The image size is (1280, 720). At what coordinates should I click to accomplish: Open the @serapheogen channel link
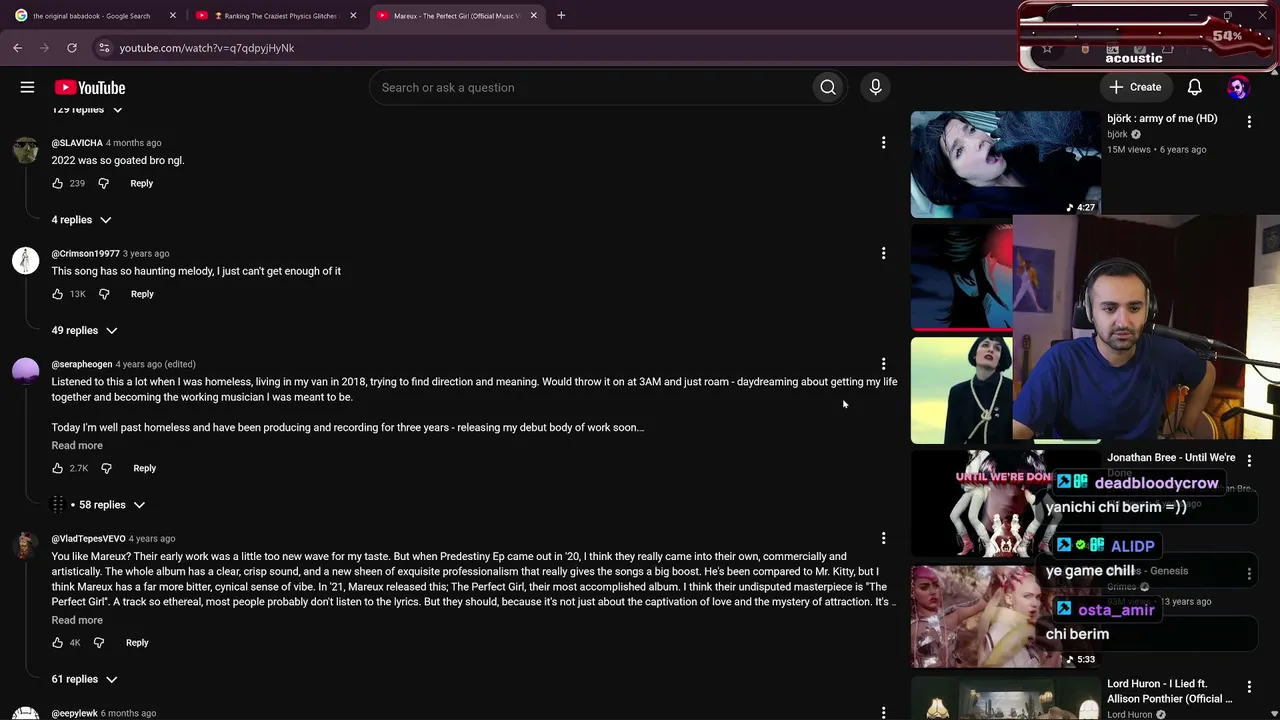click(82, 365)
